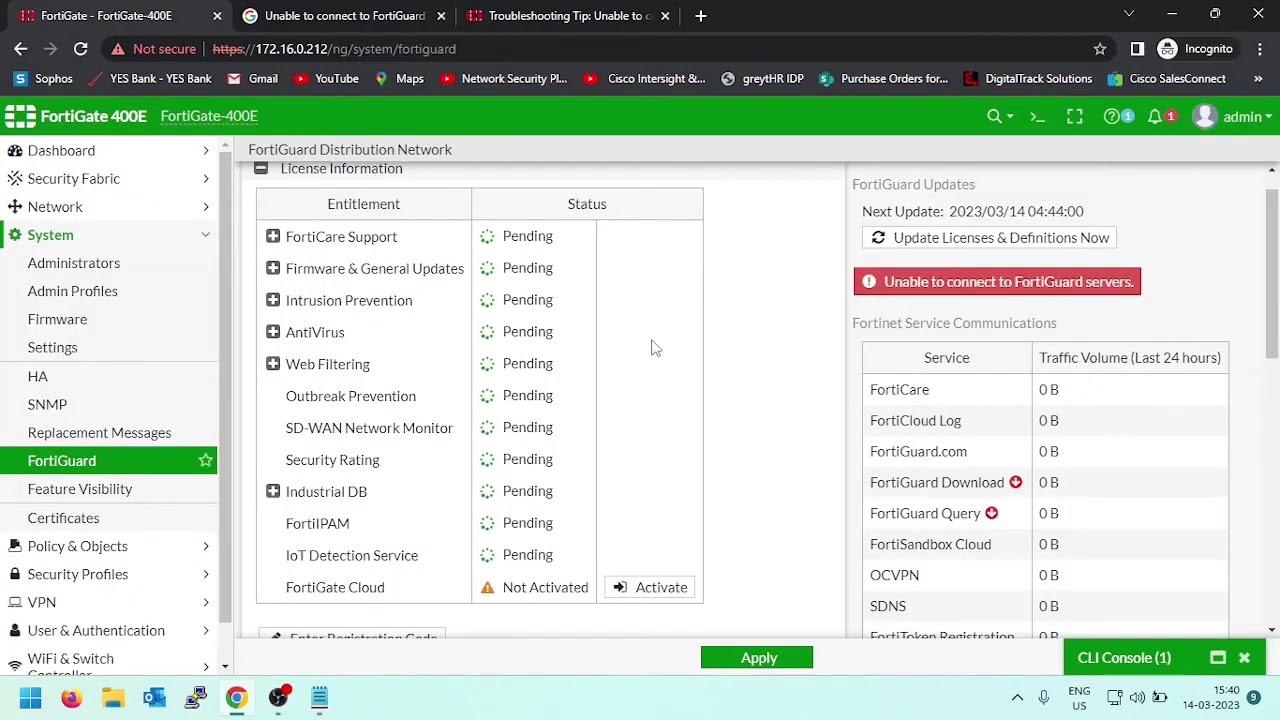The image size is (1280, 720).
Task: Collapse the License Information section
Action: click(261, 169)
